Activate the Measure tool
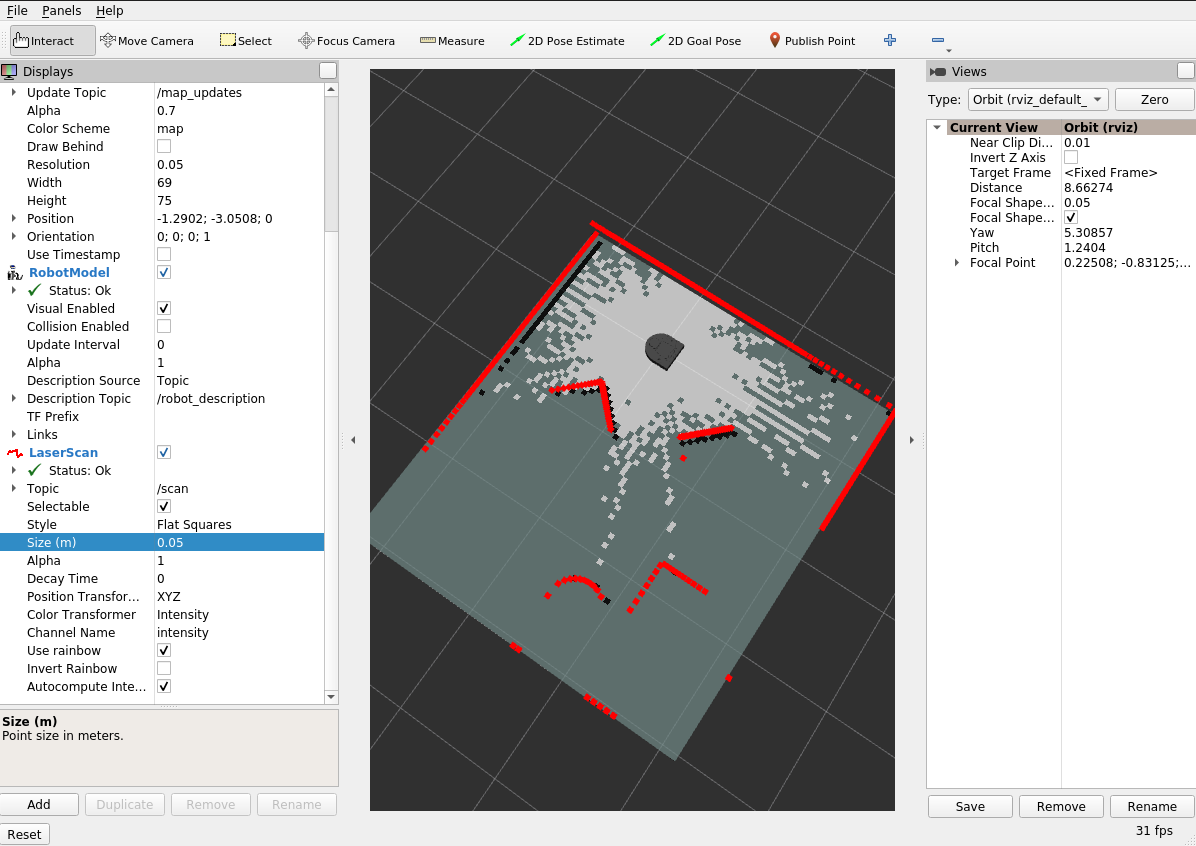Image resolution: width=1196 pixels, height=846 pixels. point(452,41)
